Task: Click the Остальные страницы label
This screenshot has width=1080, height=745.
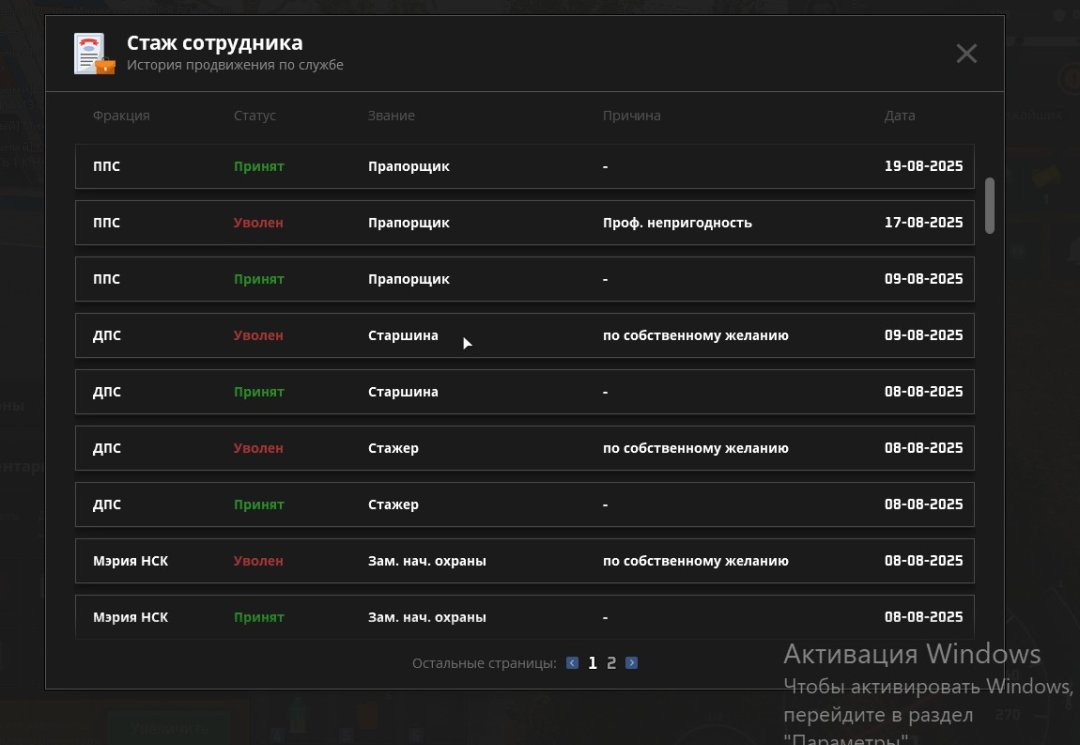Action: tap(484, 663)
